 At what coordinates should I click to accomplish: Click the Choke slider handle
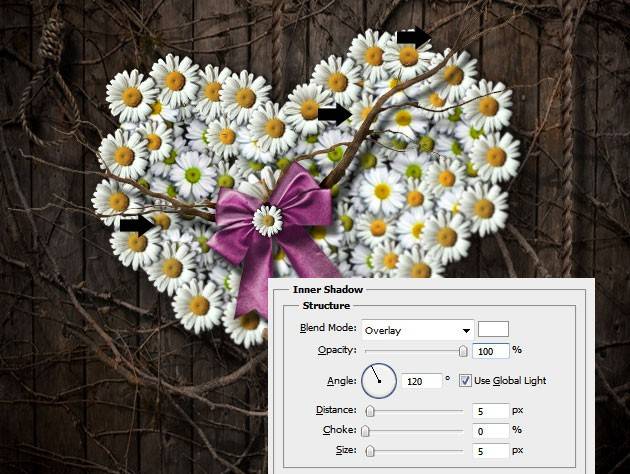point(365,431)
